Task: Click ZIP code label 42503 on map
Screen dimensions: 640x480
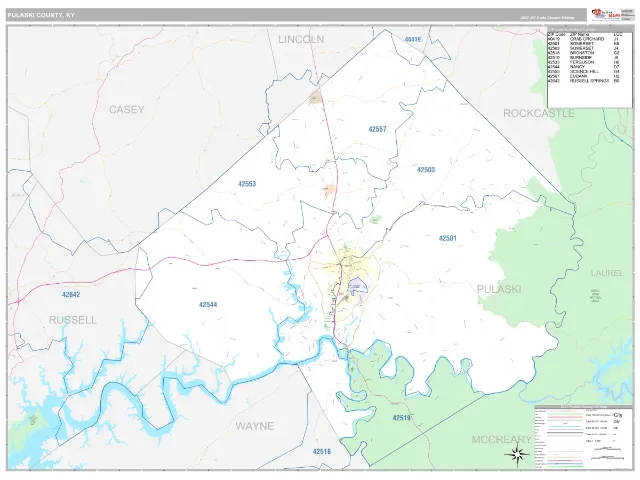Action: pos(426,169)
